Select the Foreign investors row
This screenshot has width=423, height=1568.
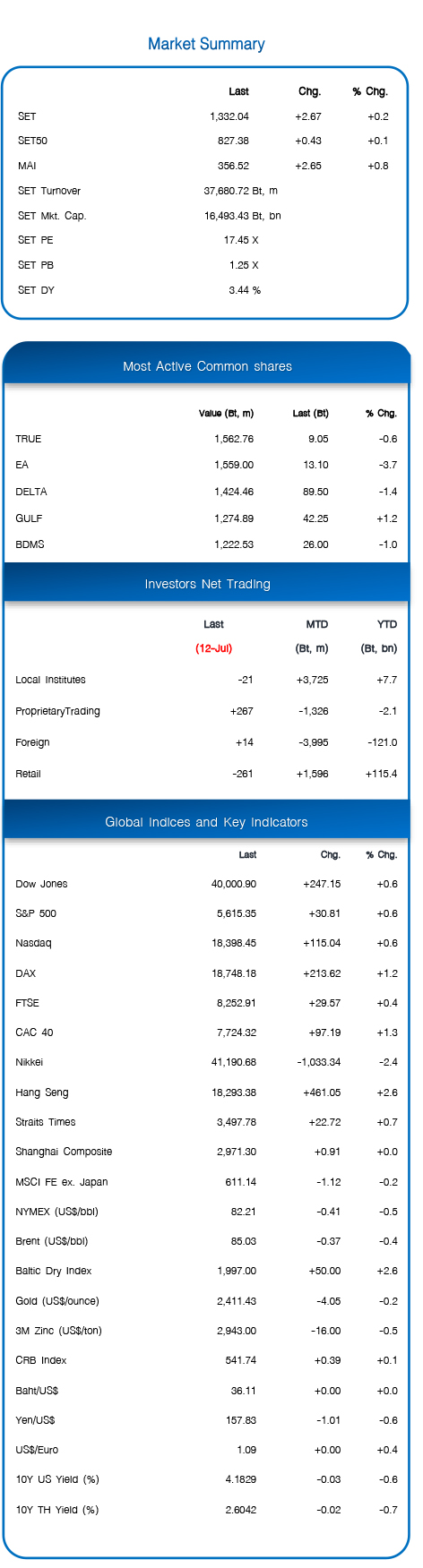click(x=207, y=742)
